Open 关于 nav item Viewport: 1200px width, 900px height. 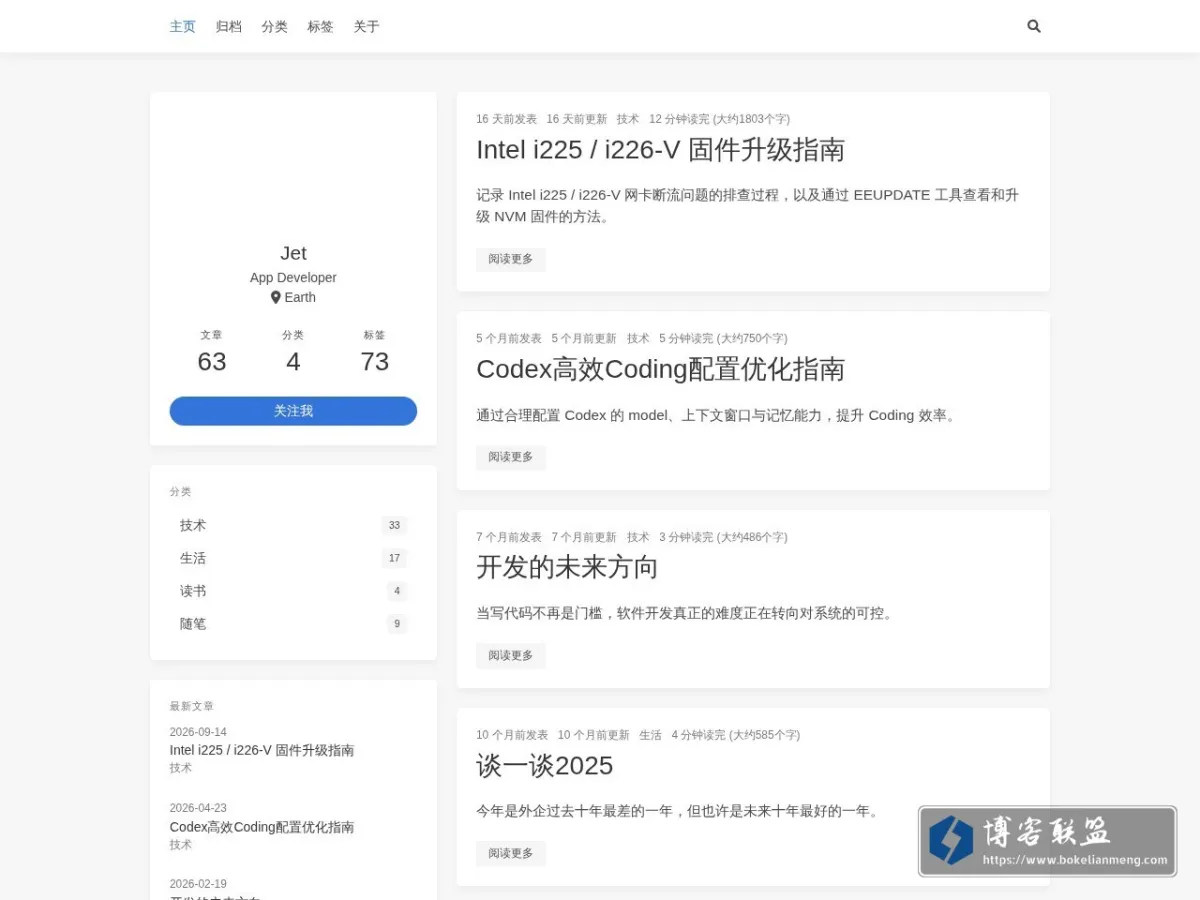(x=367, y=27)
